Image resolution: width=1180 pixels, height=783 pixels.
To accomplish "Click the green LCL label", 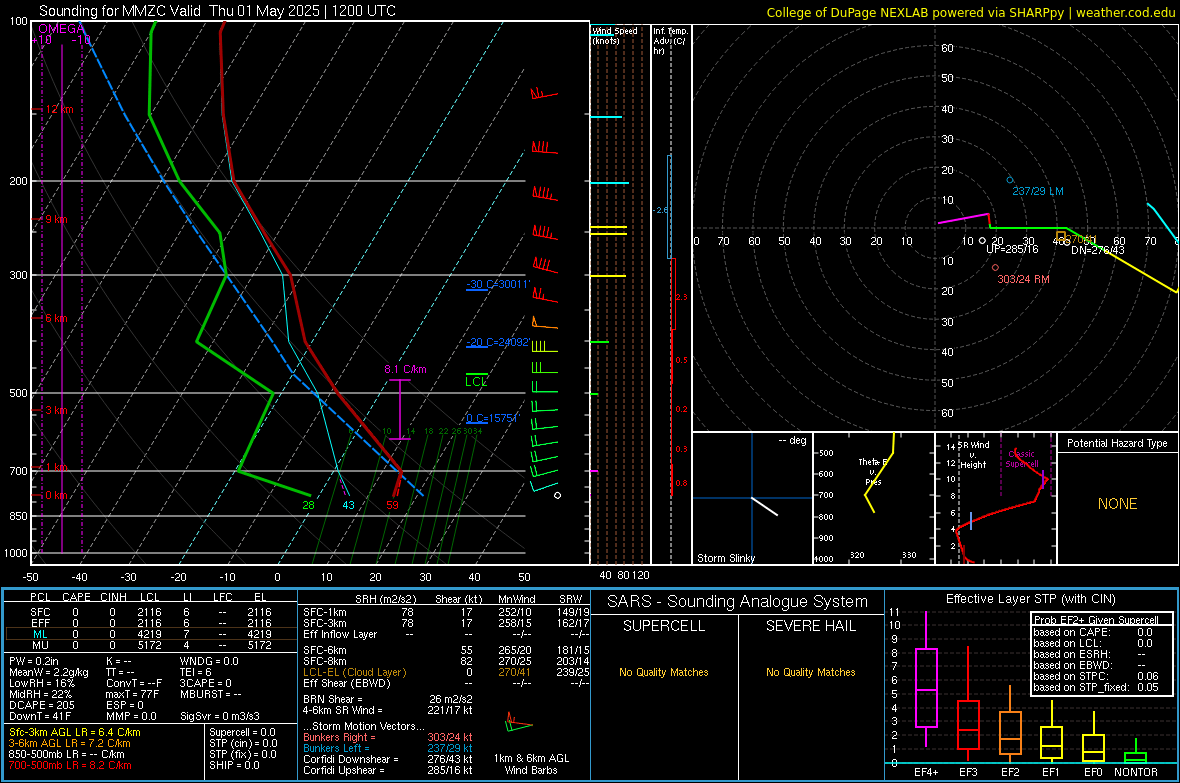I will 476,382.
